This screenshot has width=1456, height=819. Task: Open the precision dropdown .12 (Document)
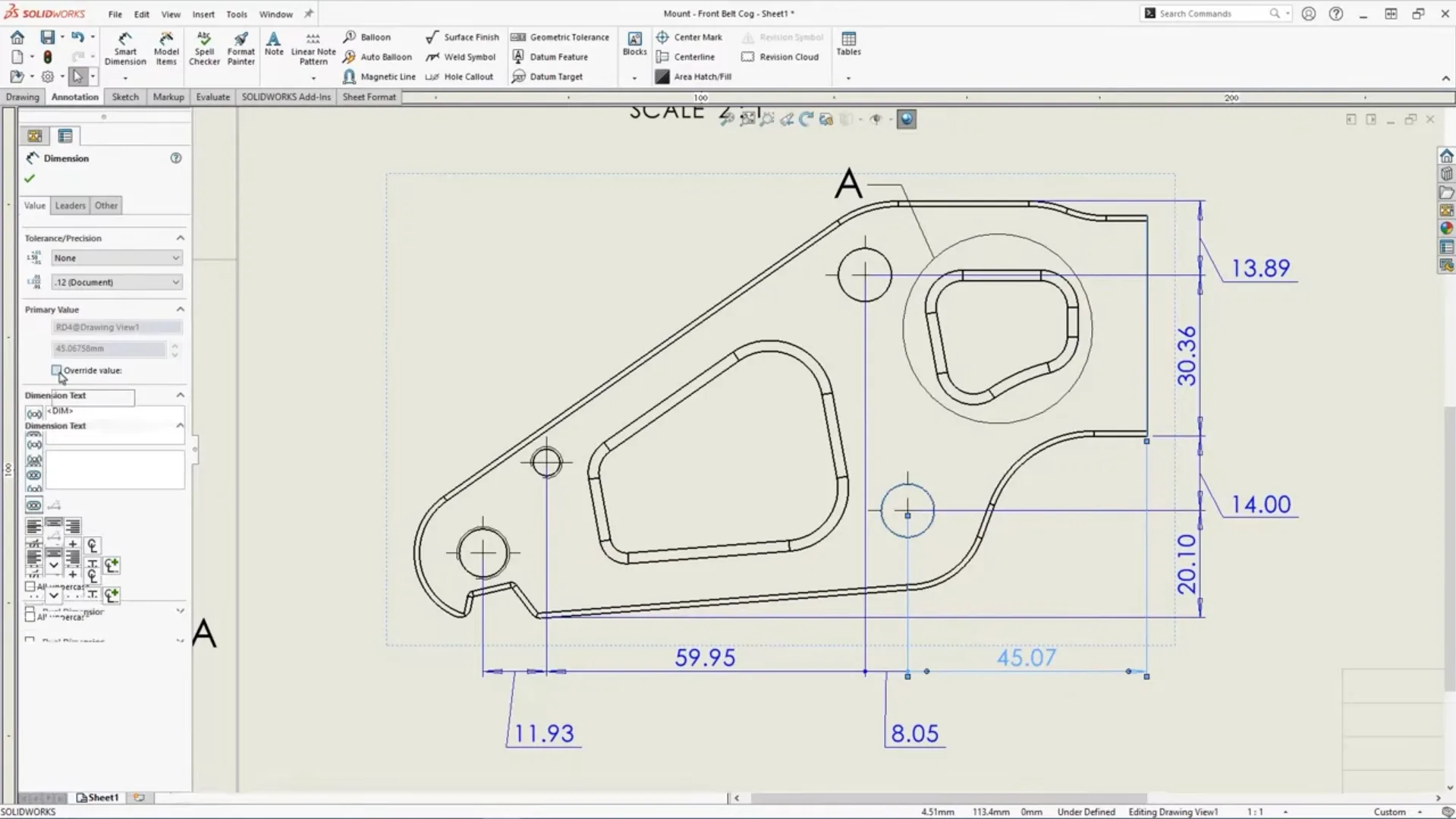(116, 282)
